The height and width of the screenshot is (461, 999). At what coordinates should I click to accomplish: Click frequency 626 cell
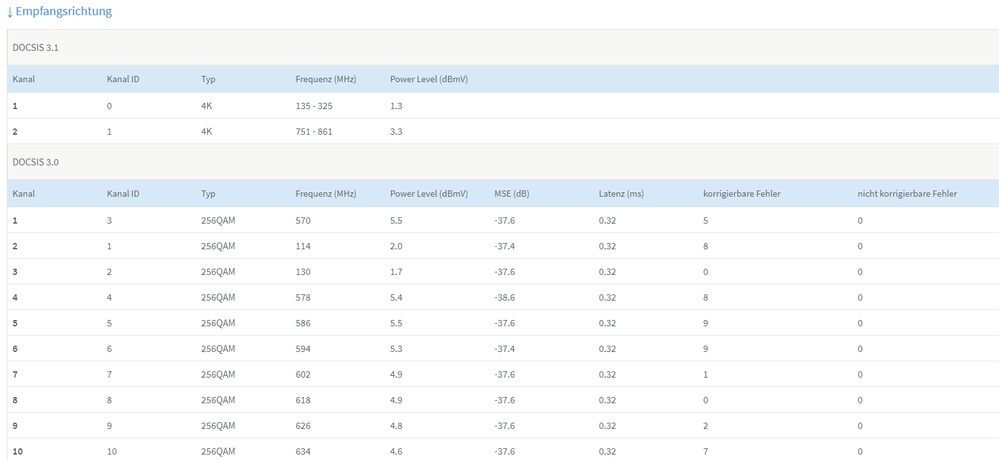coord(303,425)
